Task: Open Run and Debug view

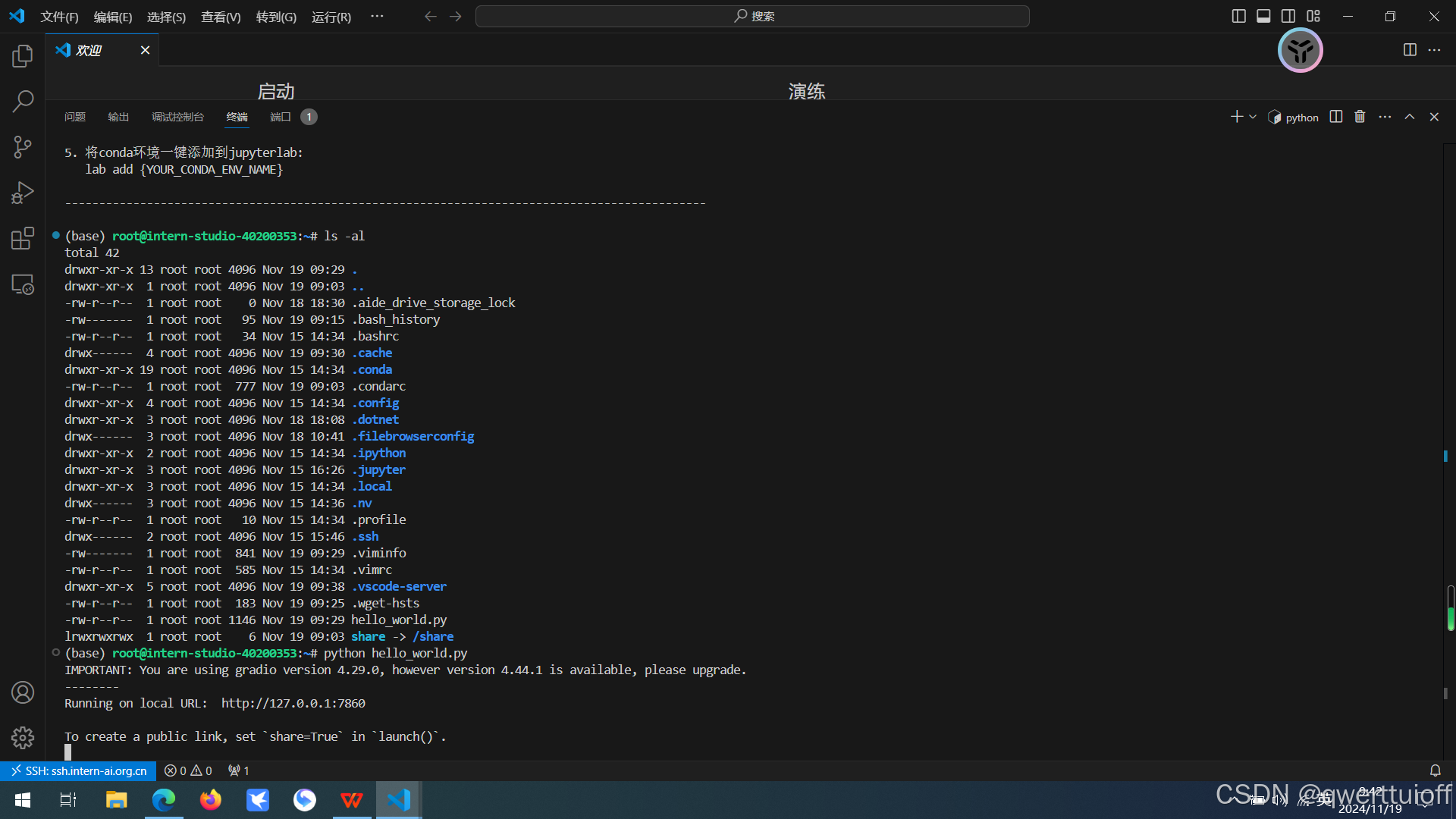Action: point(23,193)
